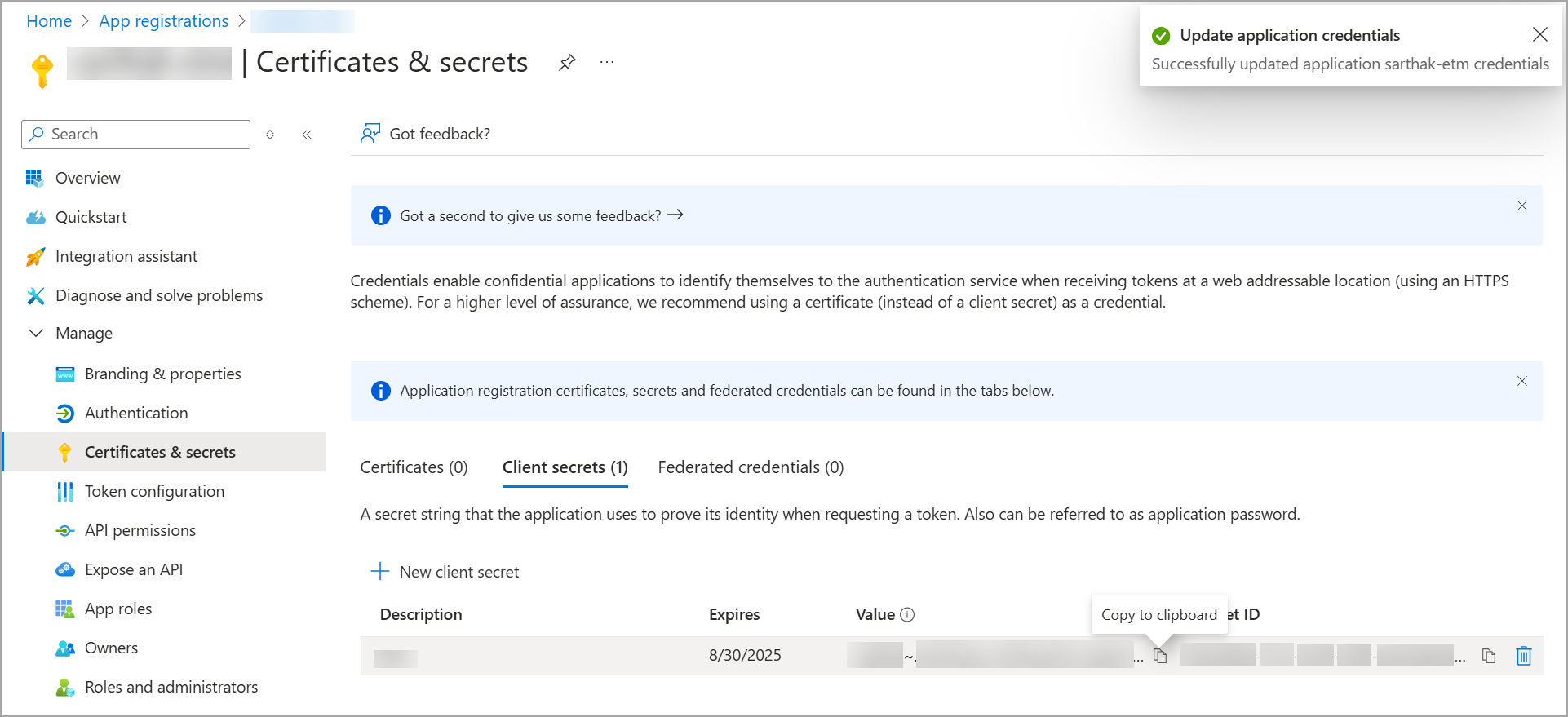Open the more options ellipsis menu
1568x717 pixels.
(x=607, y=63)
